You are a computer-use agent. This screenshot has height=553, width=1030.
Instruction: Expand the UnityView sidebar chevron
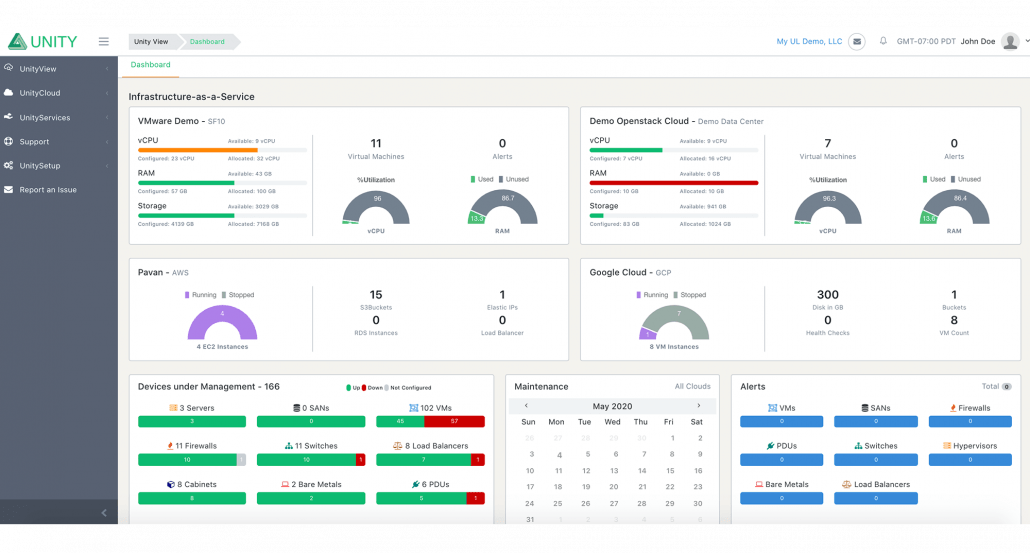point(107,69)
